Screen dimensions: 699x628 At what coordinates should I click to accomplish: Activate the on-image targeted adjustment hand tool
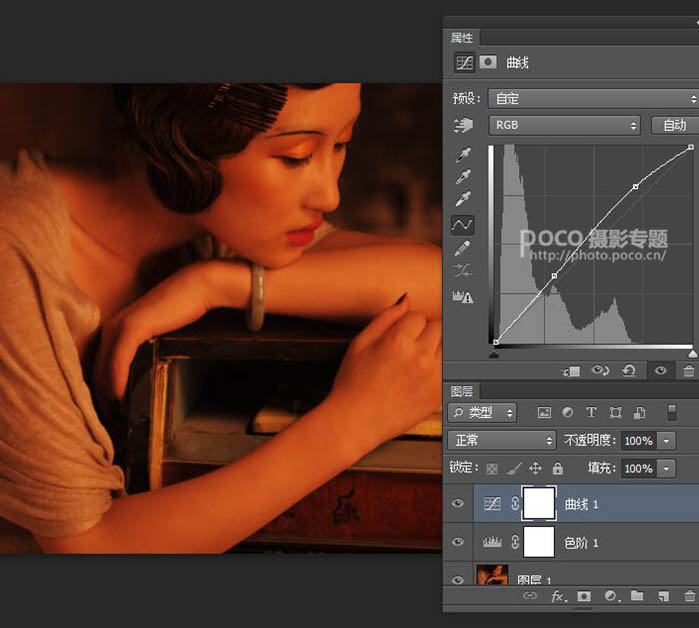click(463, 126)
